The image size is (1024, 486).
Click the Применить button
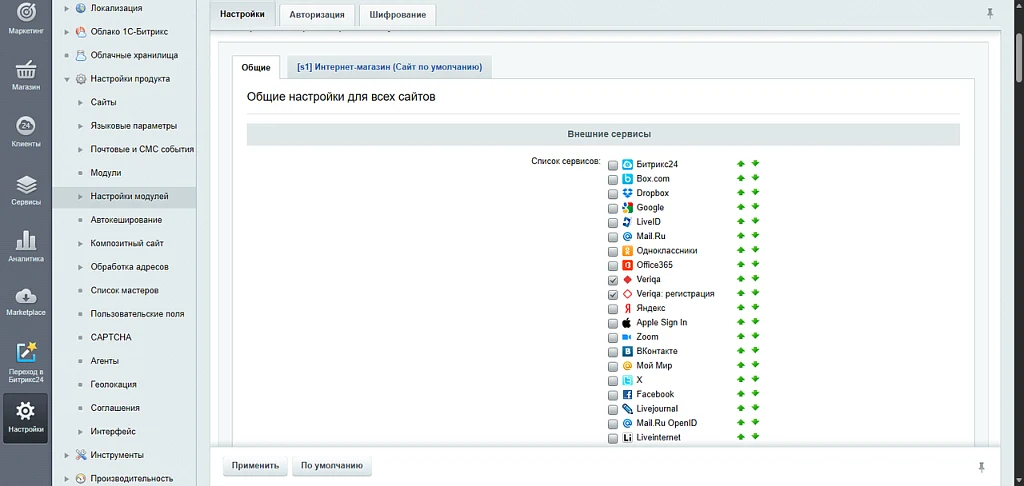pos(255,466)
